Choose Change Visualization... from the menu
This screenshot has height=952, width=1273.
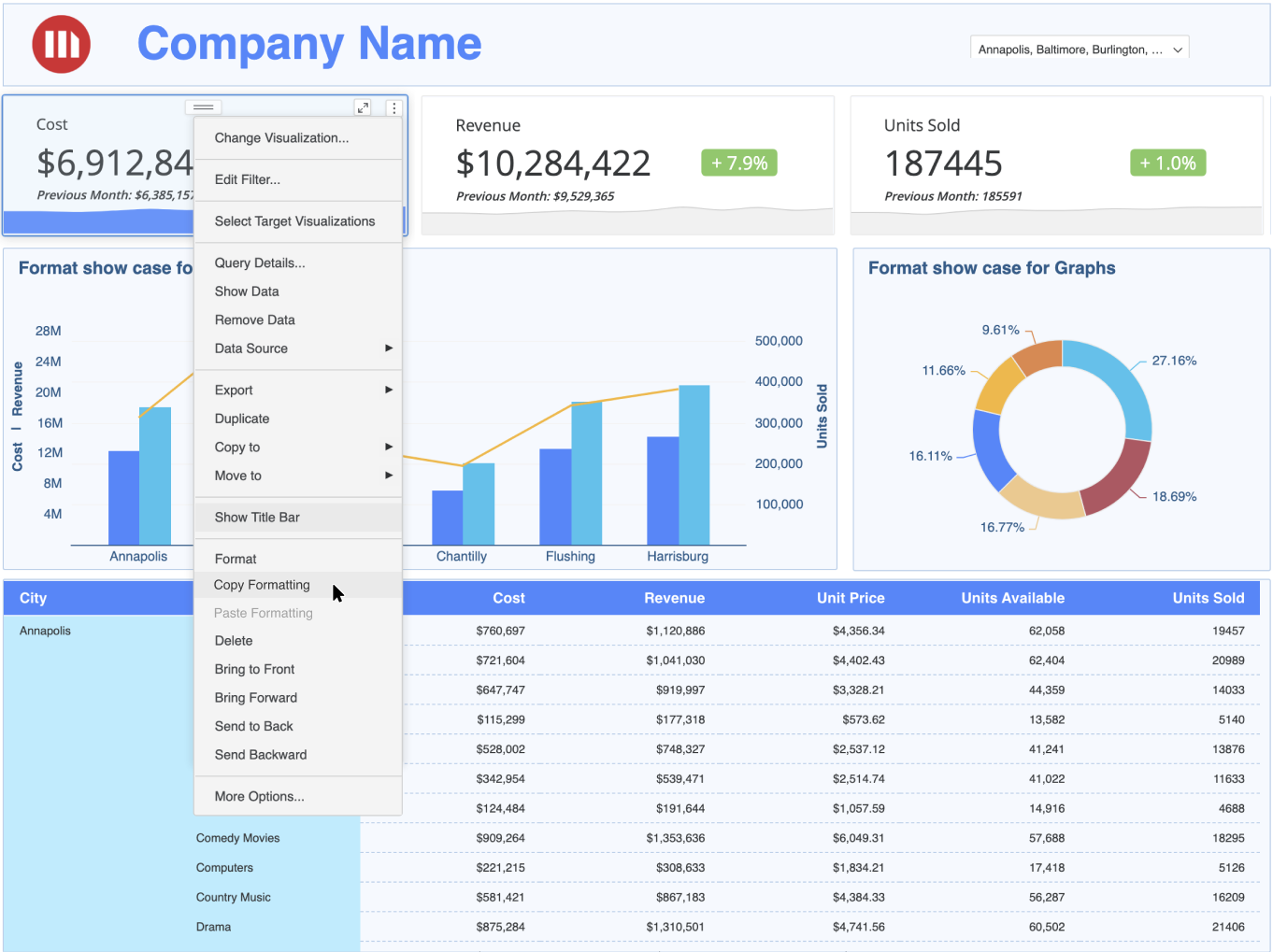[281, 138]
